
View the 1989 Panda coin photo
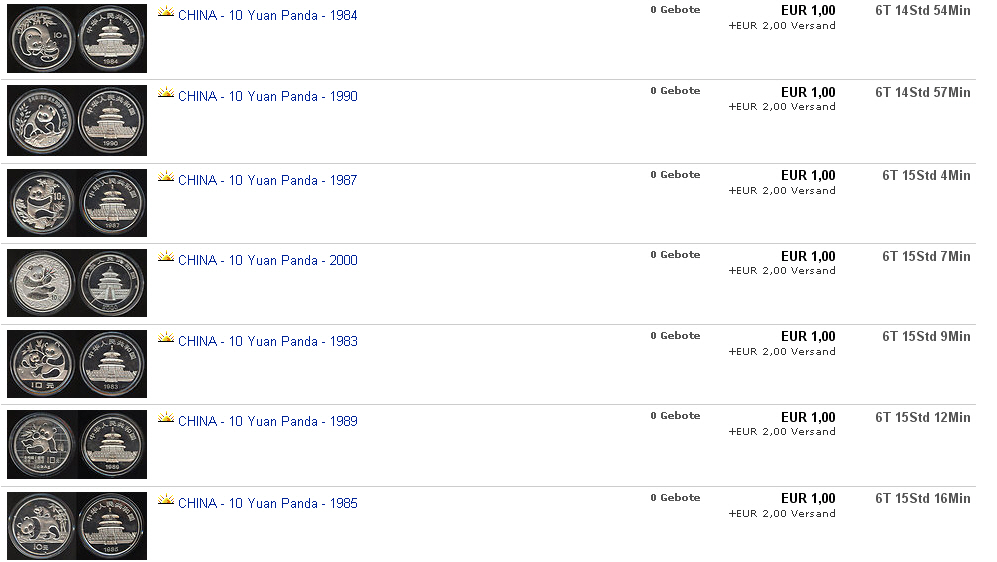pos(77,444)
